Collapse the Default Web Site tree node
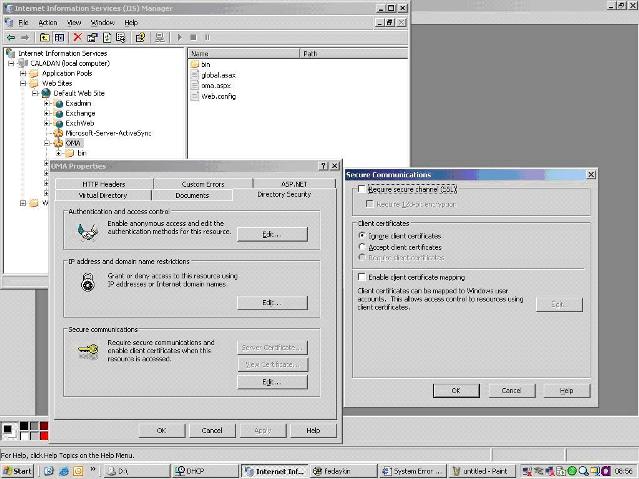This screenshot has height=479, width=639. click(x=35, y=93)
